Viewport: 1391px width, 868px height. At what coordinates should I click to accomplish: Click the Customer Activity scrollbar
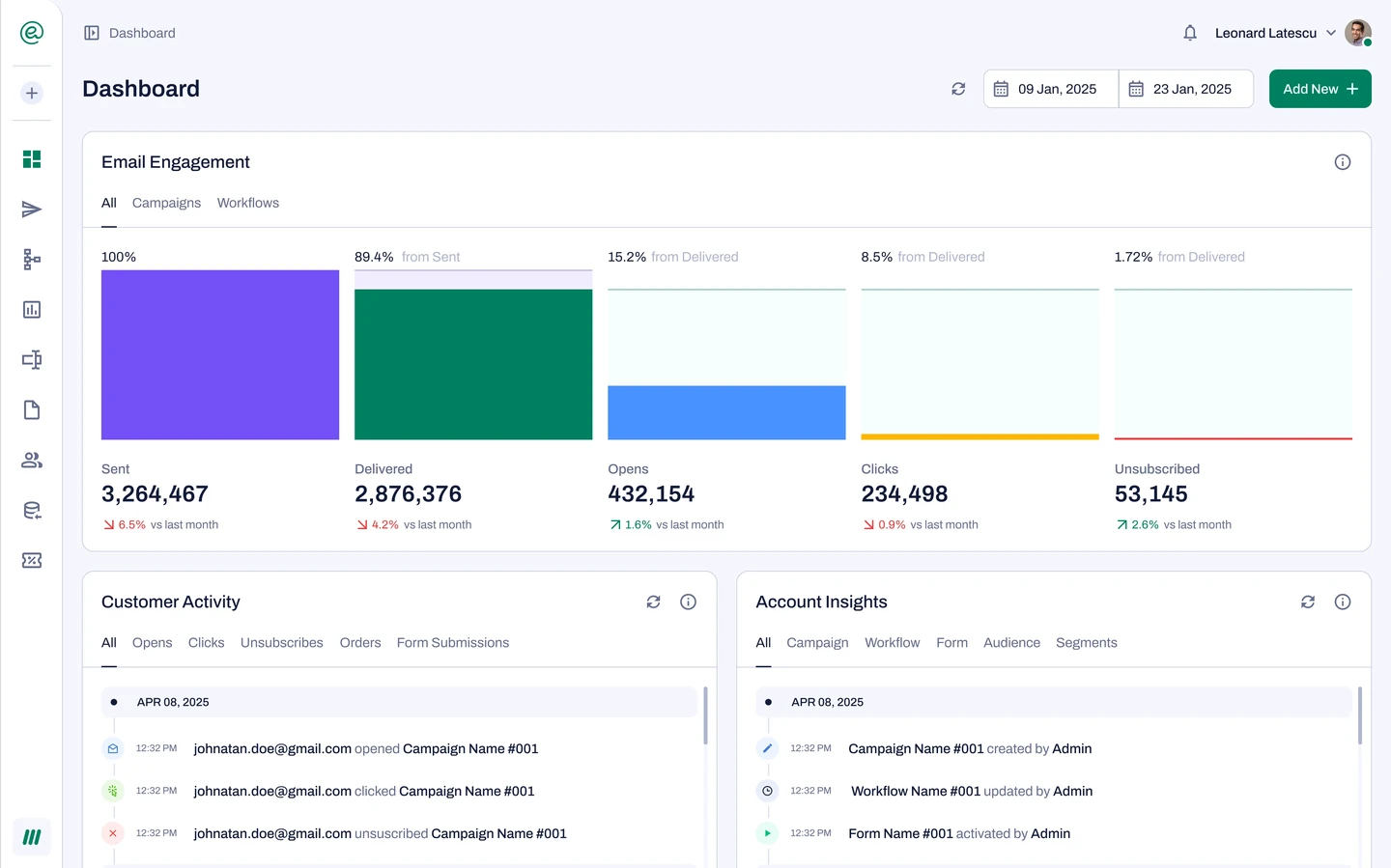pyautogui.click(x=705, y=715)
